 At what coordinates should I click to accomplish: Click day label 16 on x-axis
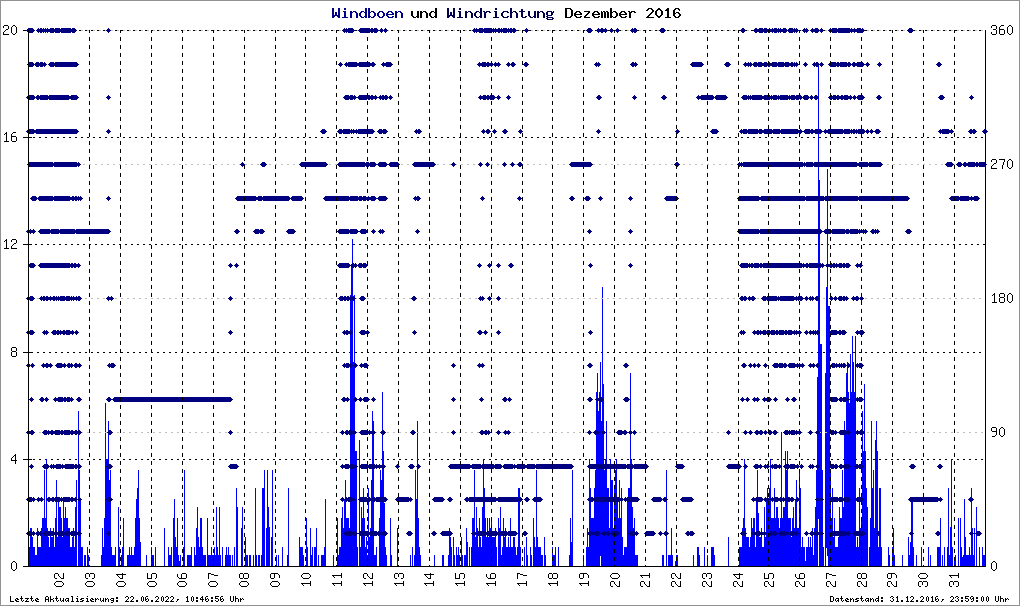pos(491,578)
